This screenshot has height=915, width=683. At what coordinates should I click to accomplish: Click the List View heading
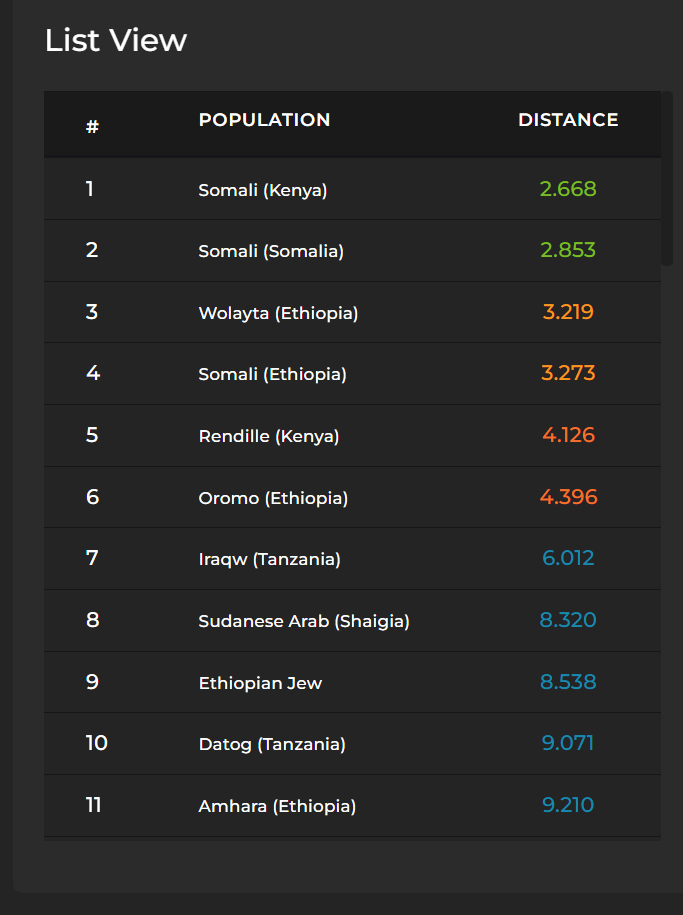(116, 40)
